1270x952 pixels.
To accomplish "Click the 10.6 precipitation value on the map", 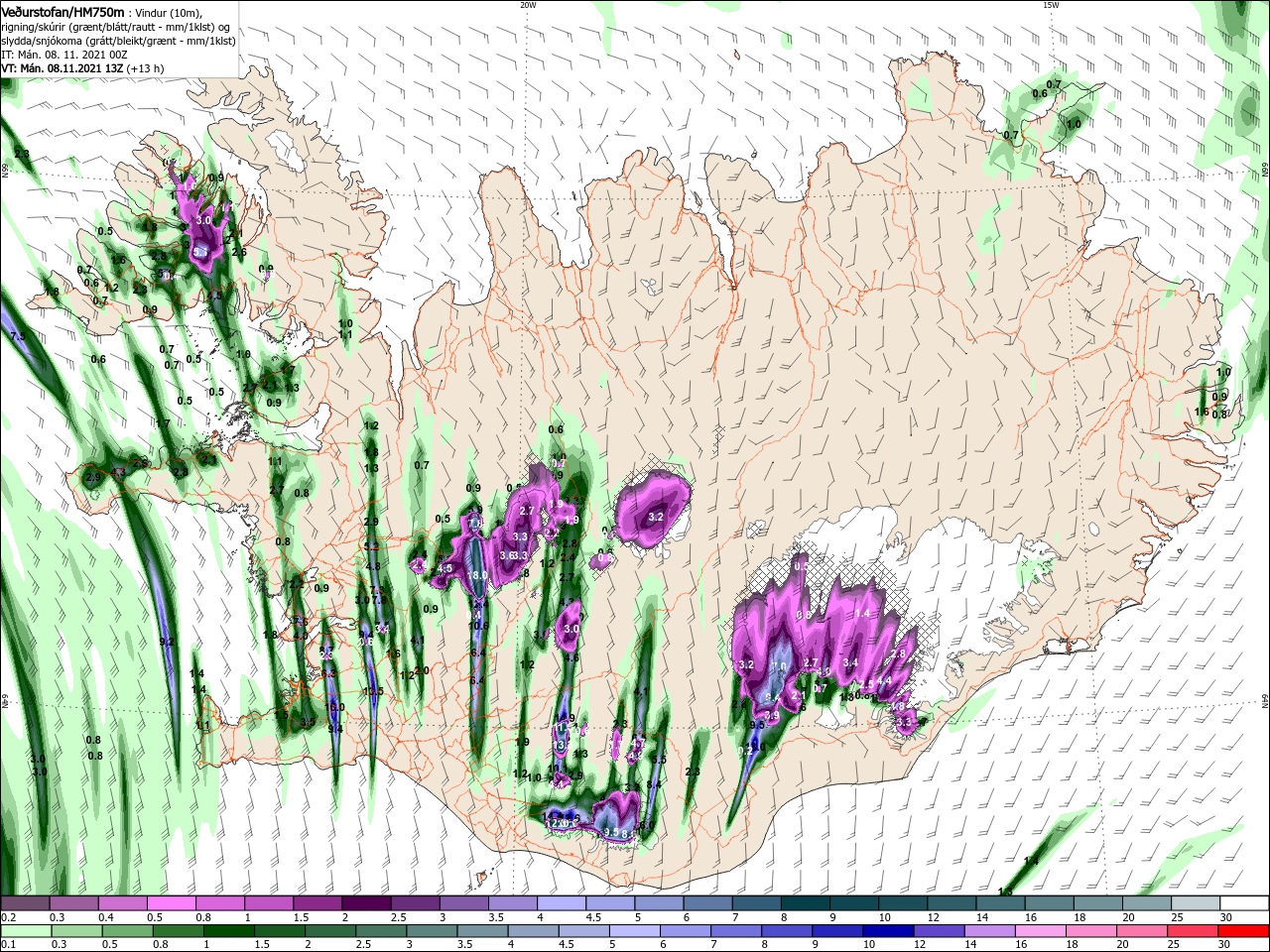I will (478, 626).
